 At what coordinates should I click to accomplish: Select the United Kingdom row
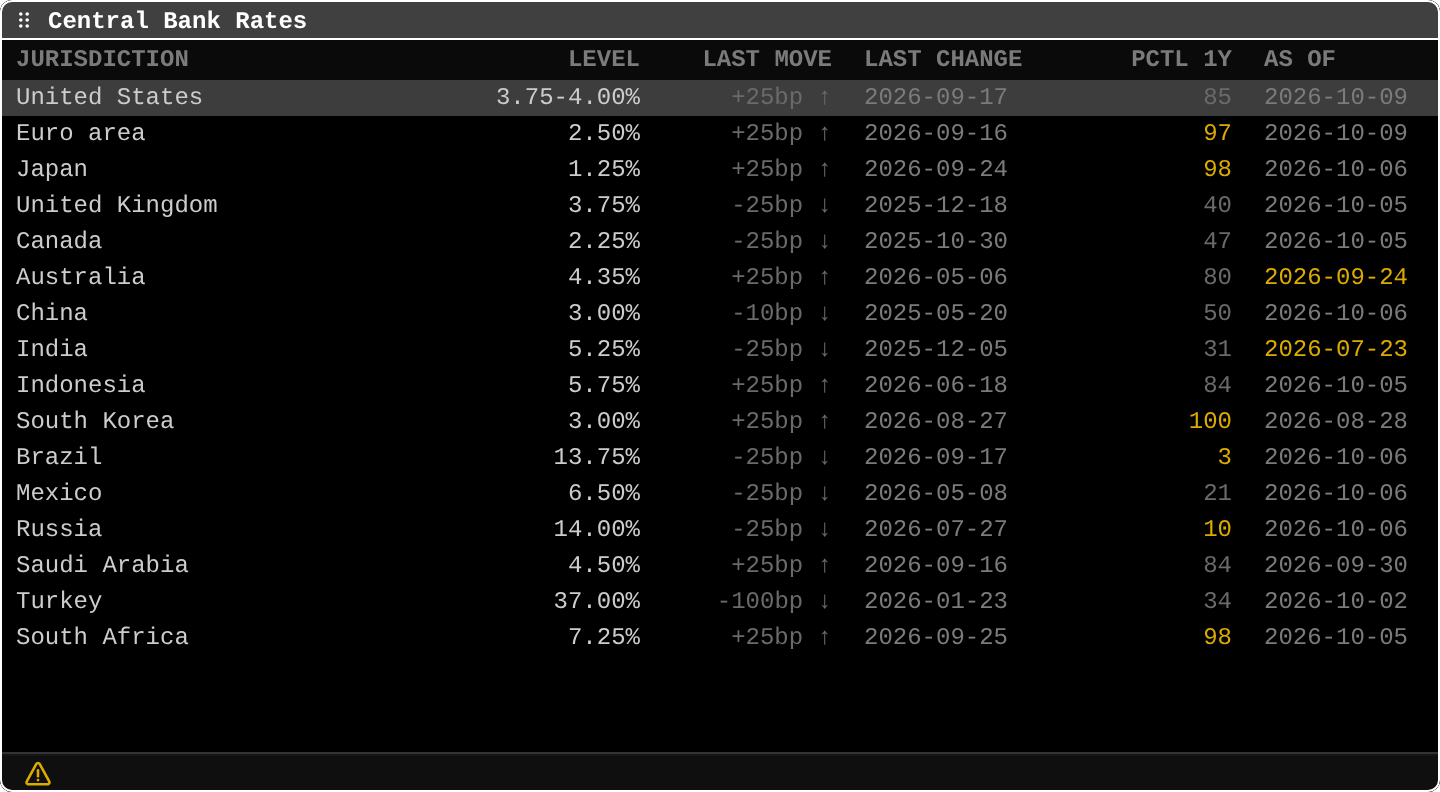coord(720,205)
